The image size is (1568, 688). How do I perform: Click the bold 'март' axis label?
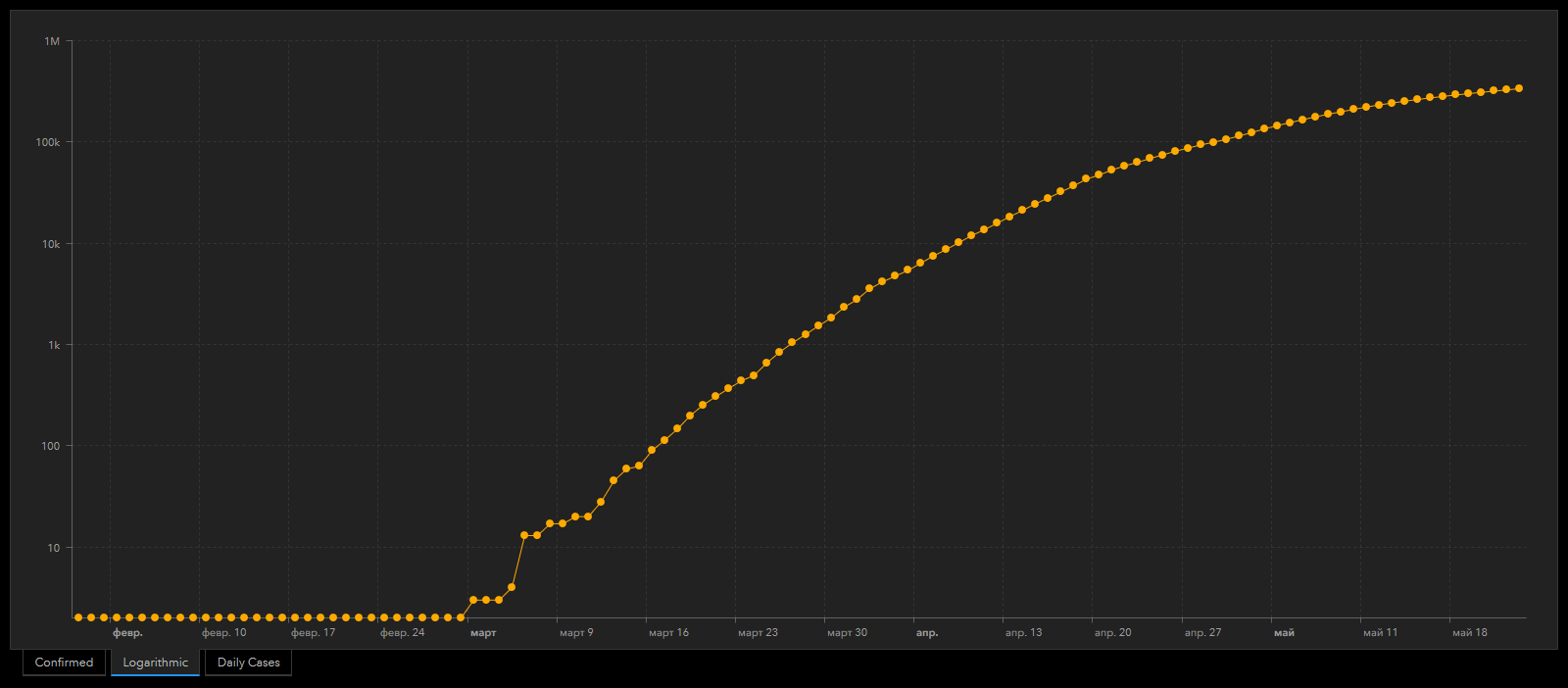point(483,633)
